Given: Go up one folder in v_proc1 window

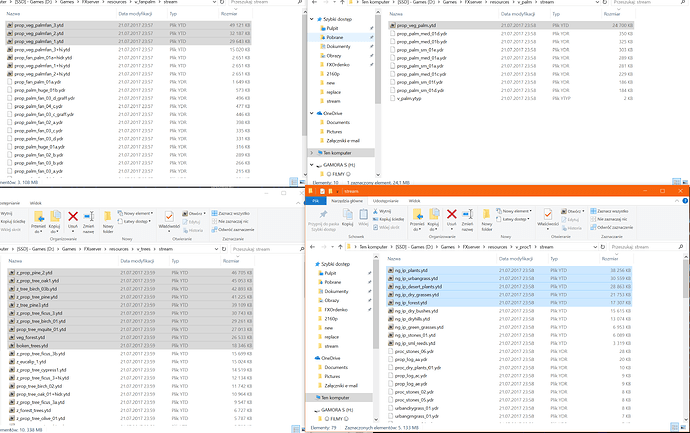Looking at the screenshot, I should (340, 247).
